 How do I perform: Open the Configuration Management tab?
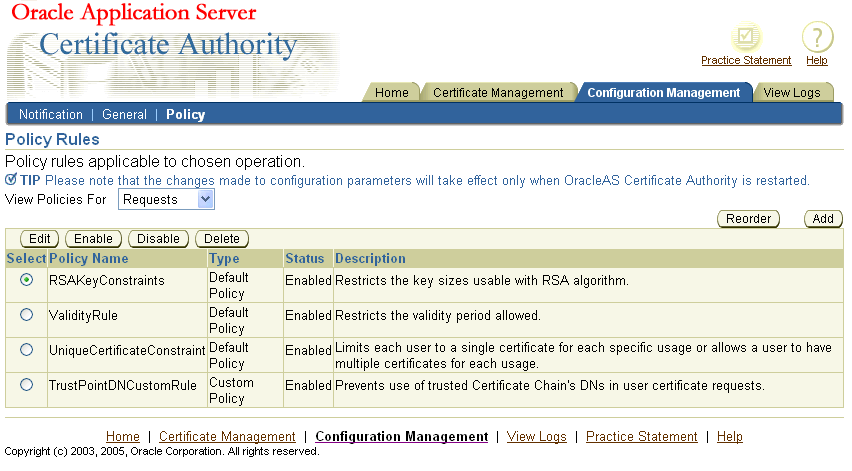point(663,92)
